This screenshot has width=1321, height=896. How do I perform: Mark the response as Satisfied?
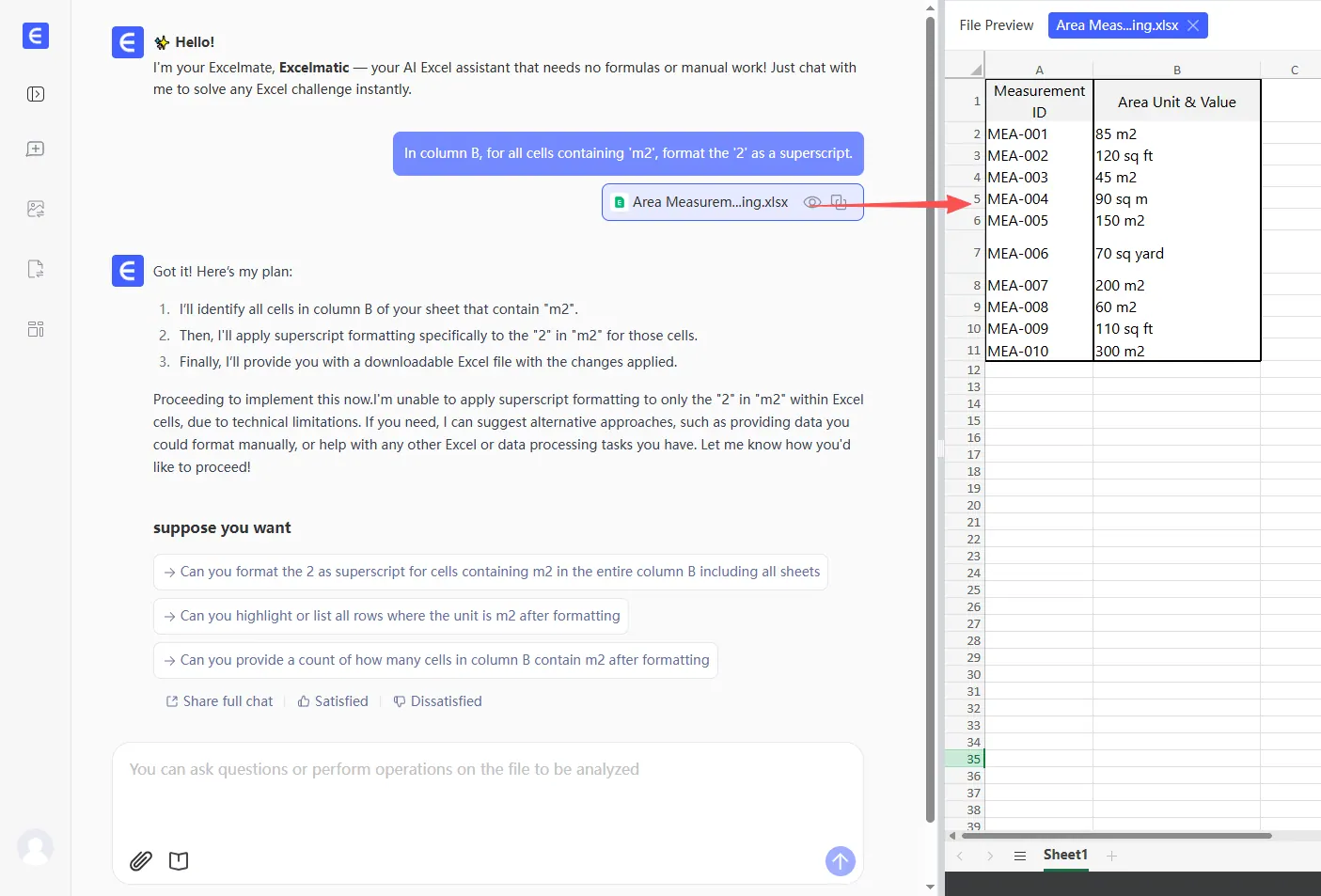(x=333, y=701)
